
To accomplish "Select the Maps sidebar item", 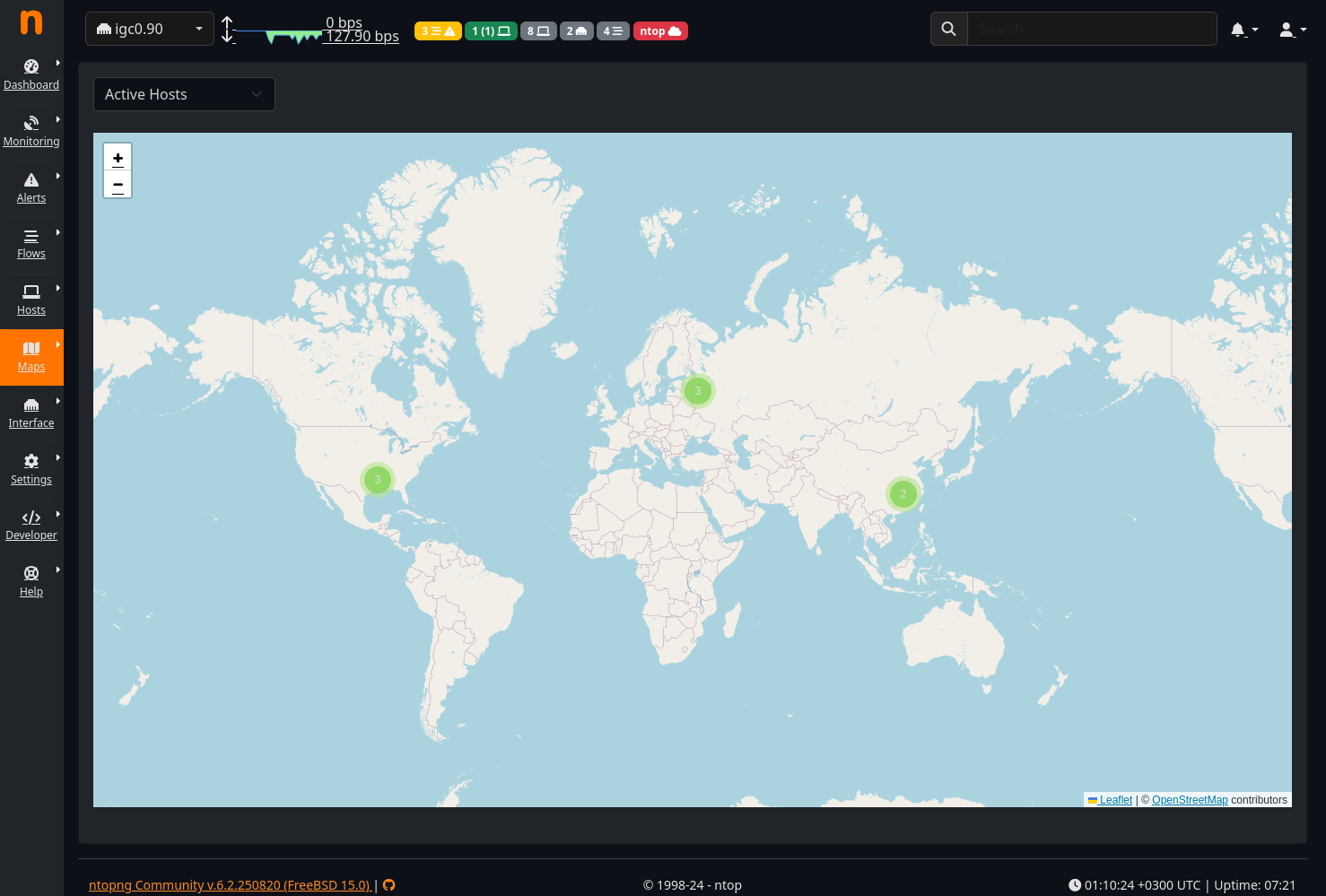I will (x=31, y=356).
